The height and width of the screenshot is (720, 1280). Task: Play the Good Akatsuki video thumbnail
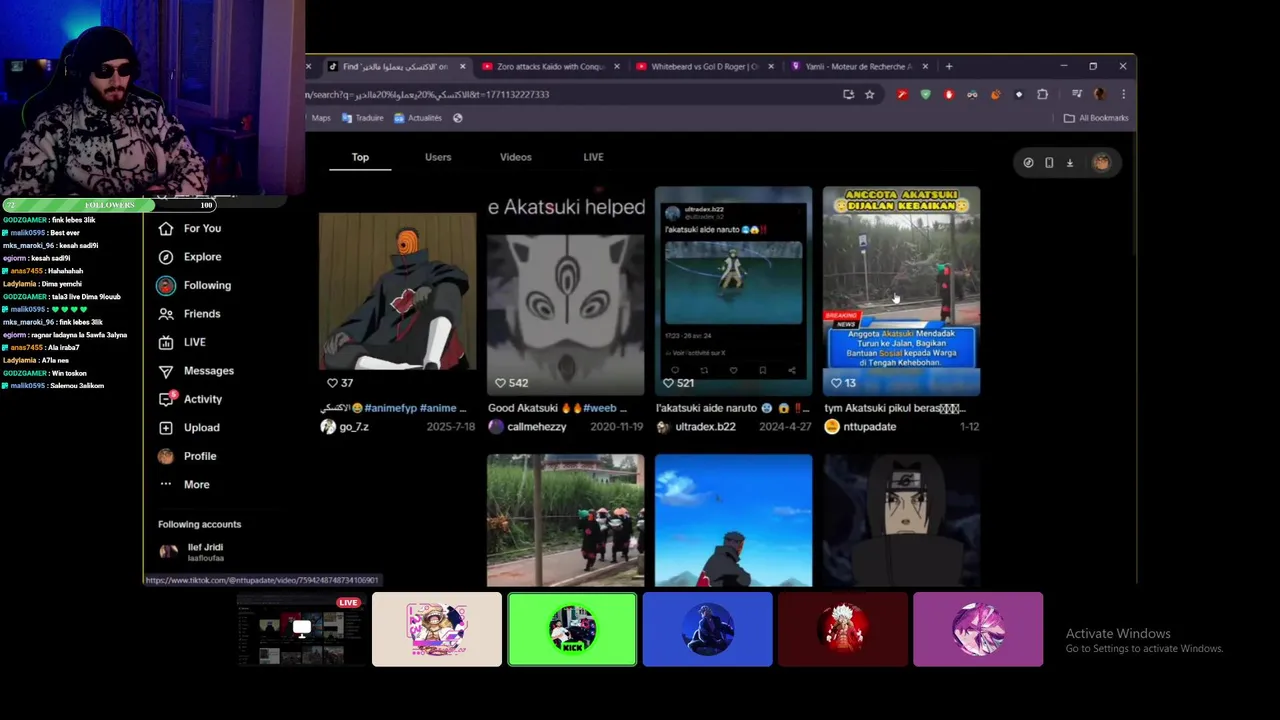tap(566, 290)
